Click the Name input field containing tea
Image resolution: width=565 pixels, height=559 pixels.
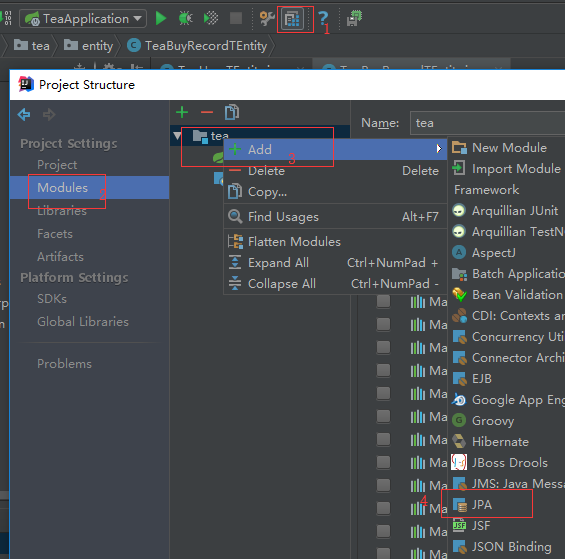[x=487, y=123]
